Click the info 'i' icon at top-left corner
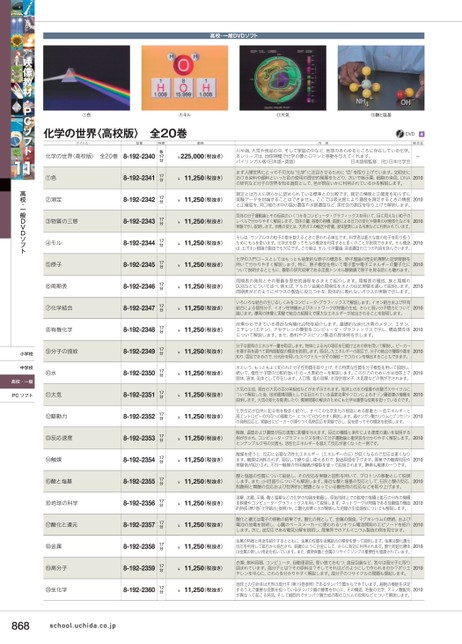This screenshot has width=462, height=644. pos(29,7)
